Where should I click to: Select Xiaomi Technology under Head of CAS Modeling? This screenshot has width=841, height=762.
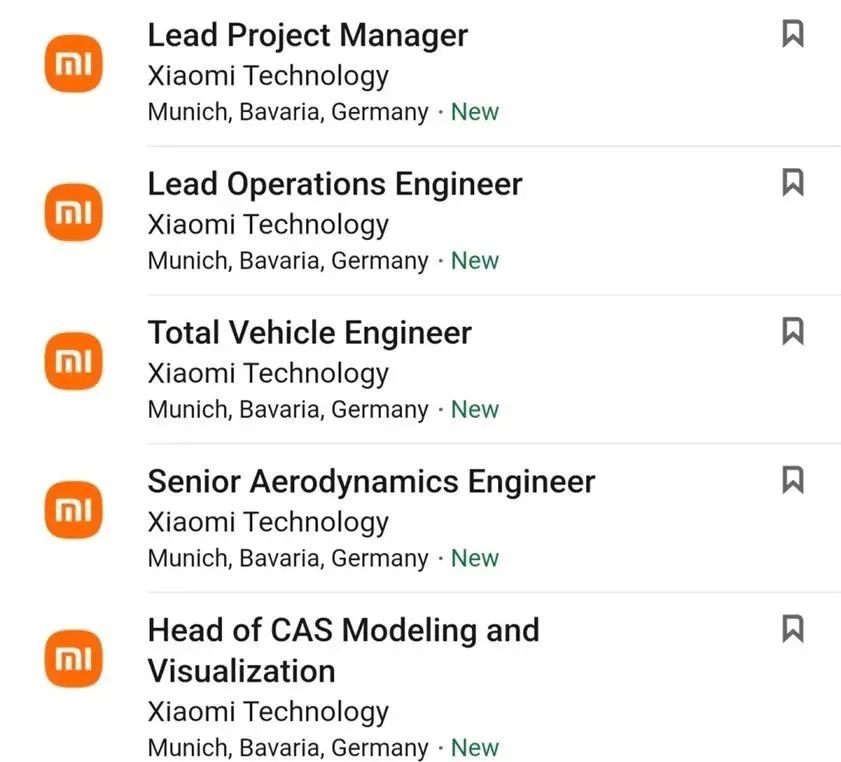click(x=268, y=713)
